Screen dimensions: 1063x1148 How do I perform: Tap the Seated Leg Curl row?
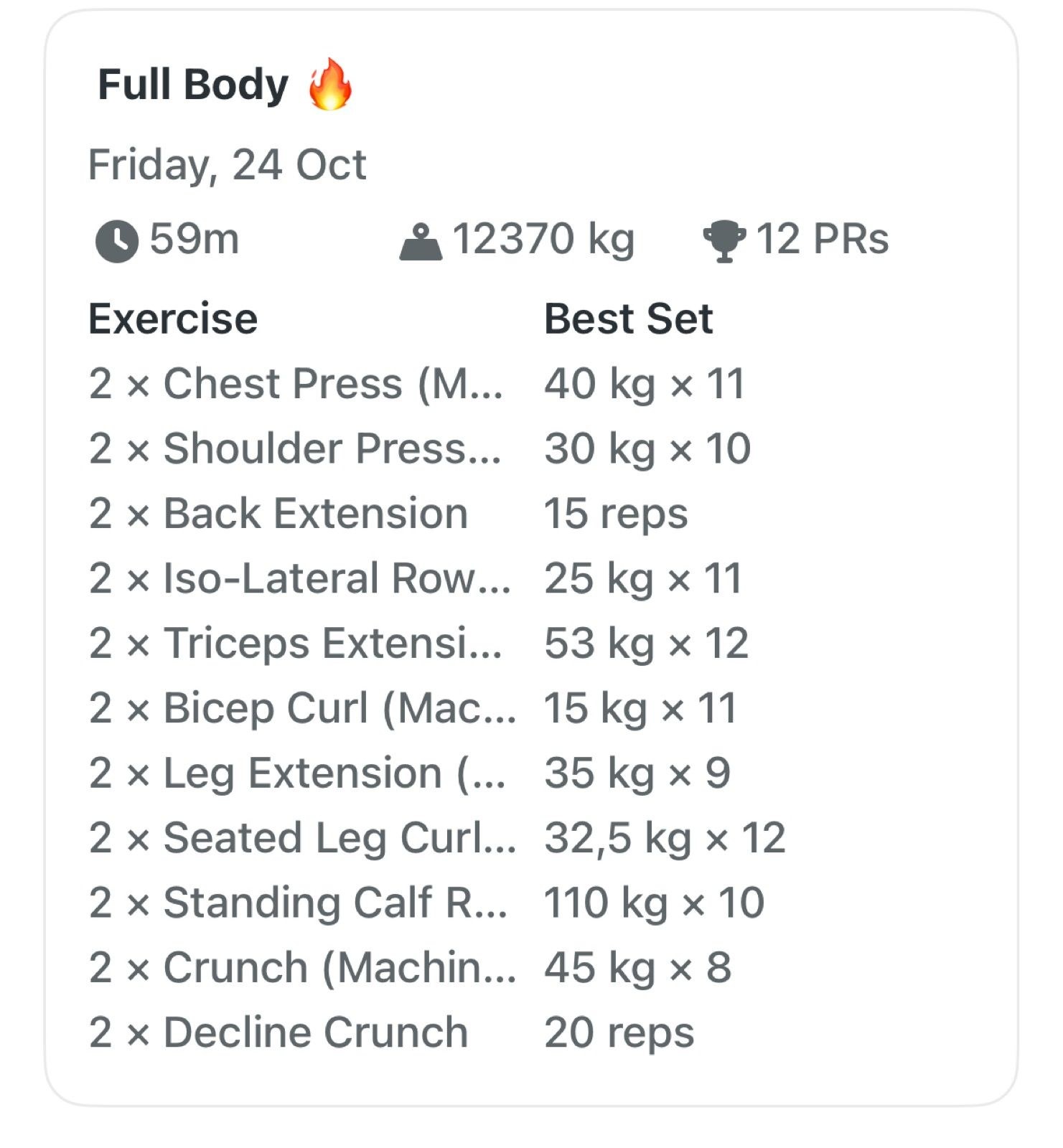point(302,838)
